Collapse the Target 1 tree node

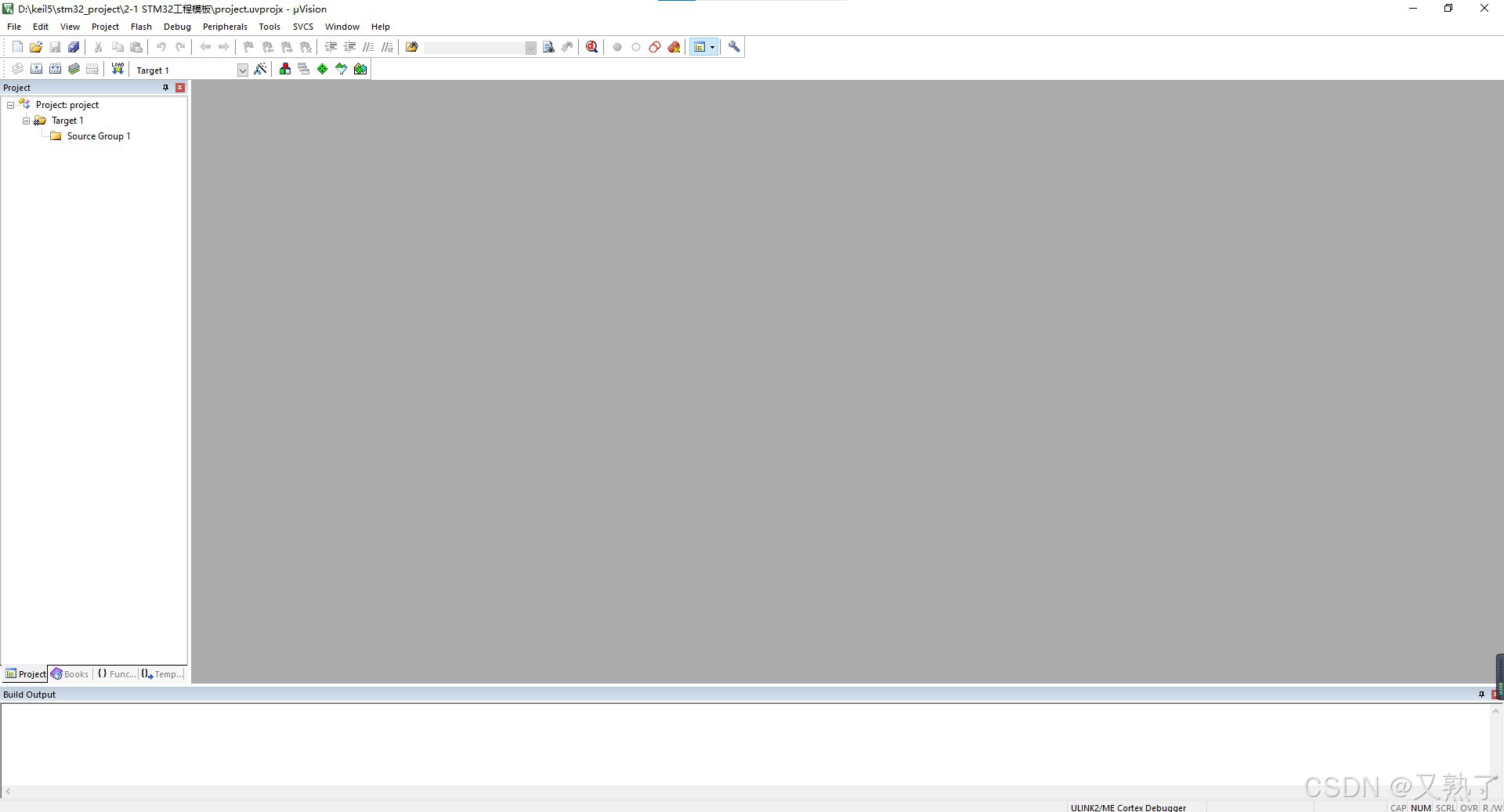pyautogui.click(x=26, y=121)
